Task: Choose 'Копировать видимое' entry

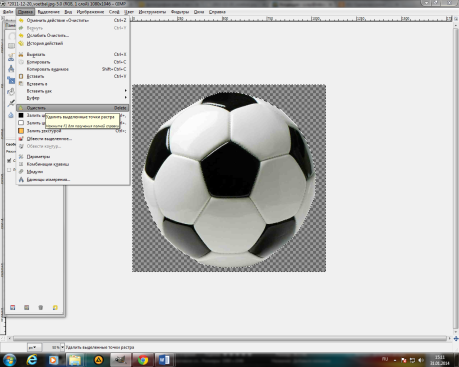Action: coord(73,69)
